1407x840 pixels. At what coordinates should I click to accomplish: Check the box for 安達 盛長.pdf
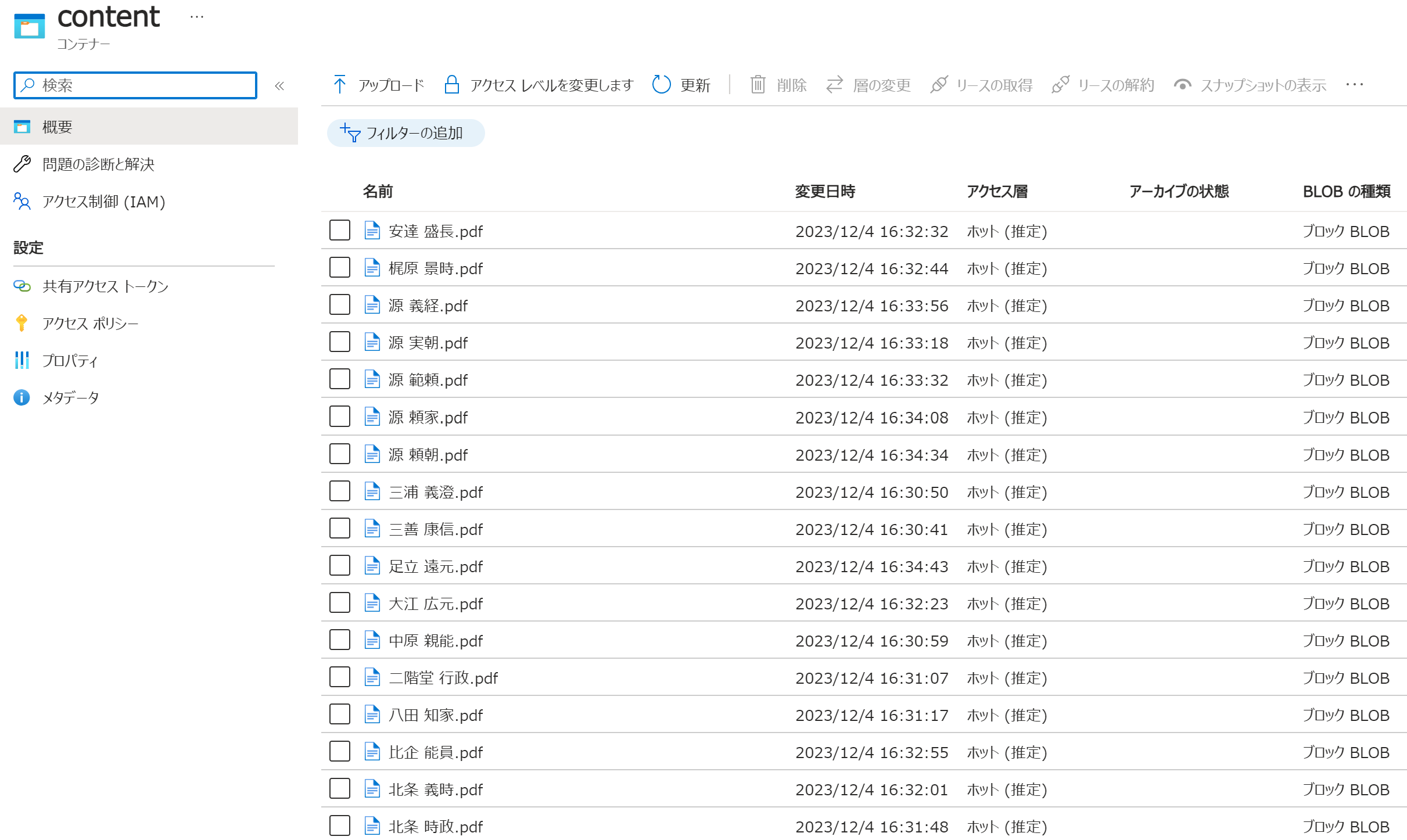(x=339, y=230)
